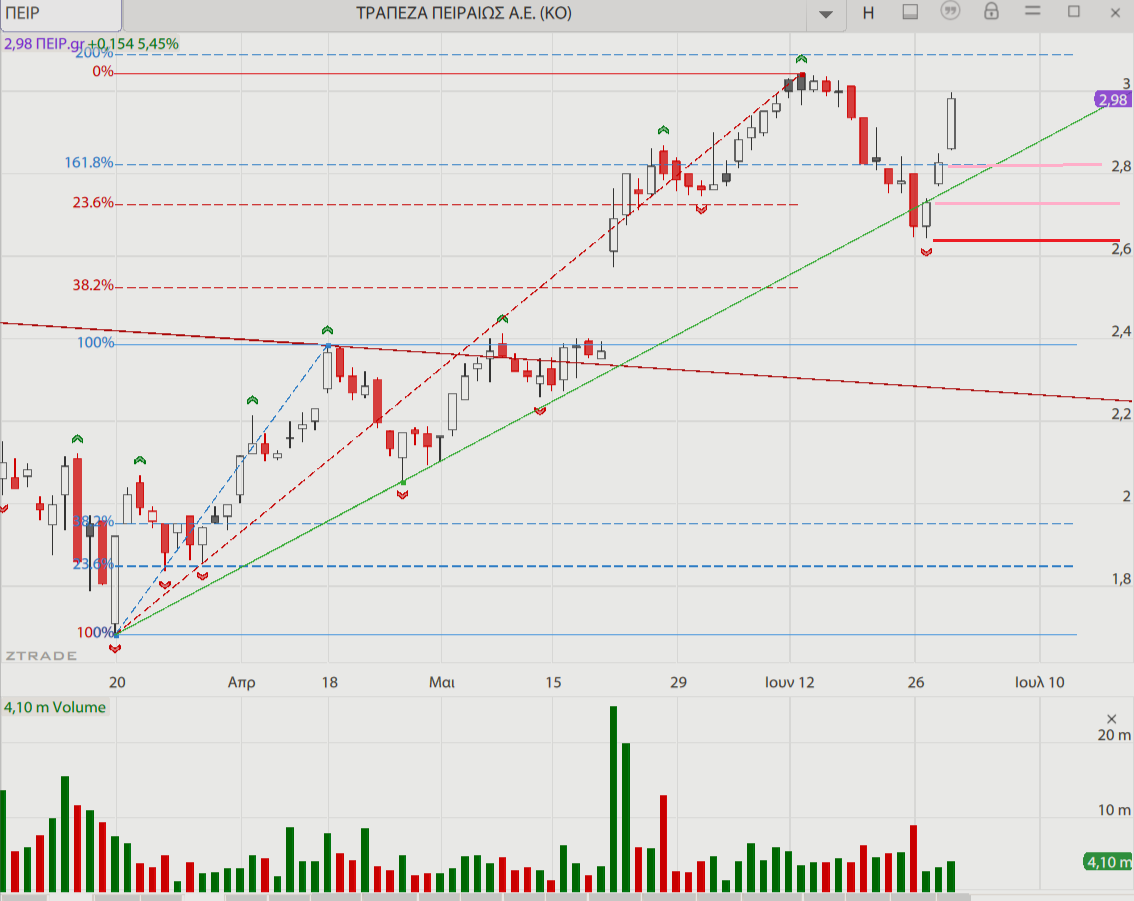Close the chart window with the top X
This screenshot has height=901, width=1134.
[1115, 13]
